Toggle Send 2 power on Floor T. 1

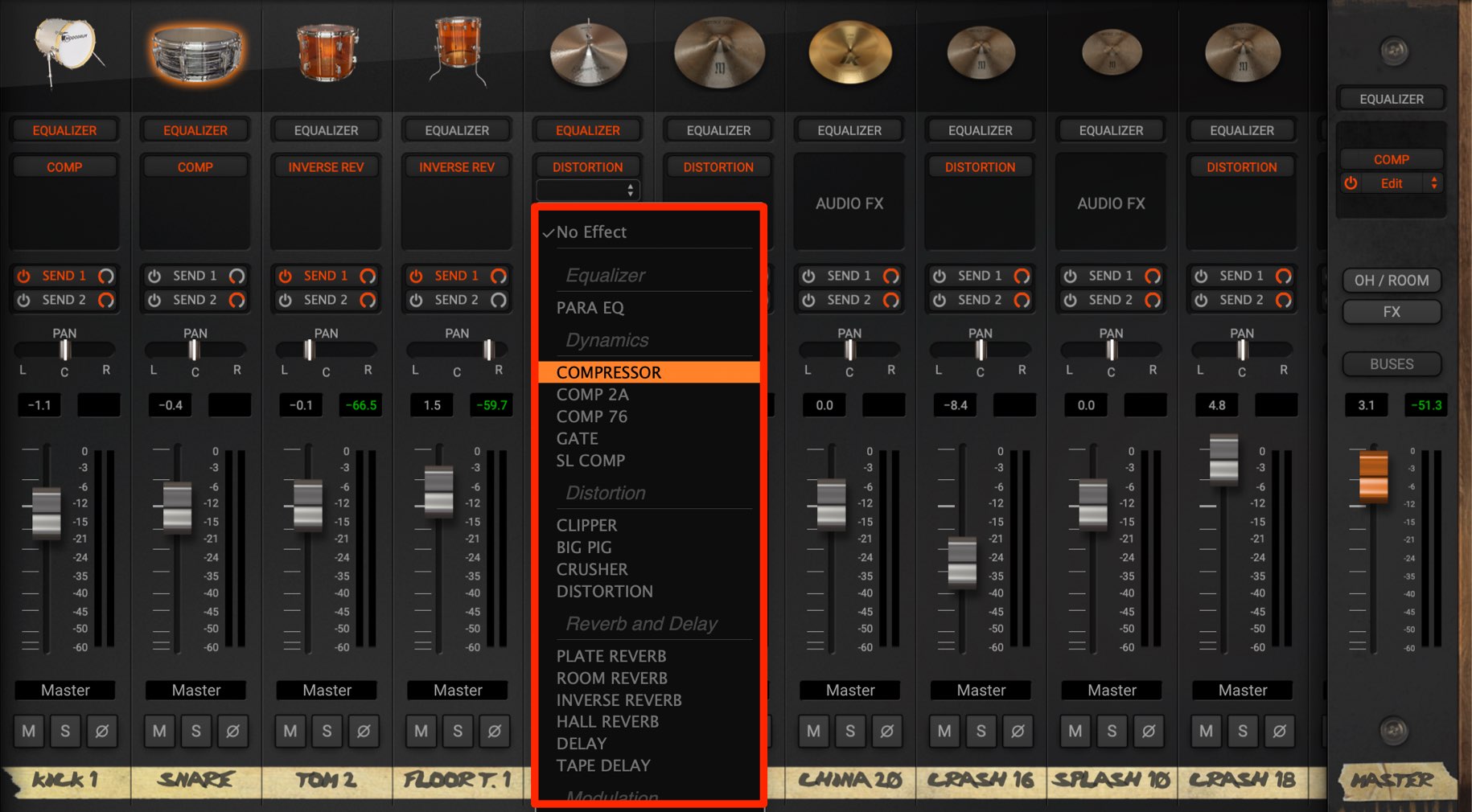(416, 300)
